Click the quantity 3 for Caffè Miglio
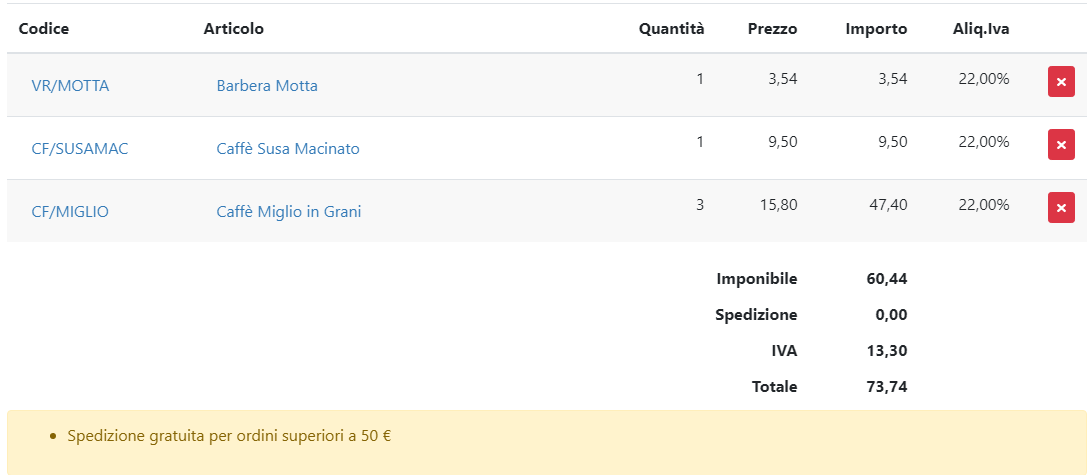Image resolution: width=1088 pixels, height=475 pixels. point(700,205)
